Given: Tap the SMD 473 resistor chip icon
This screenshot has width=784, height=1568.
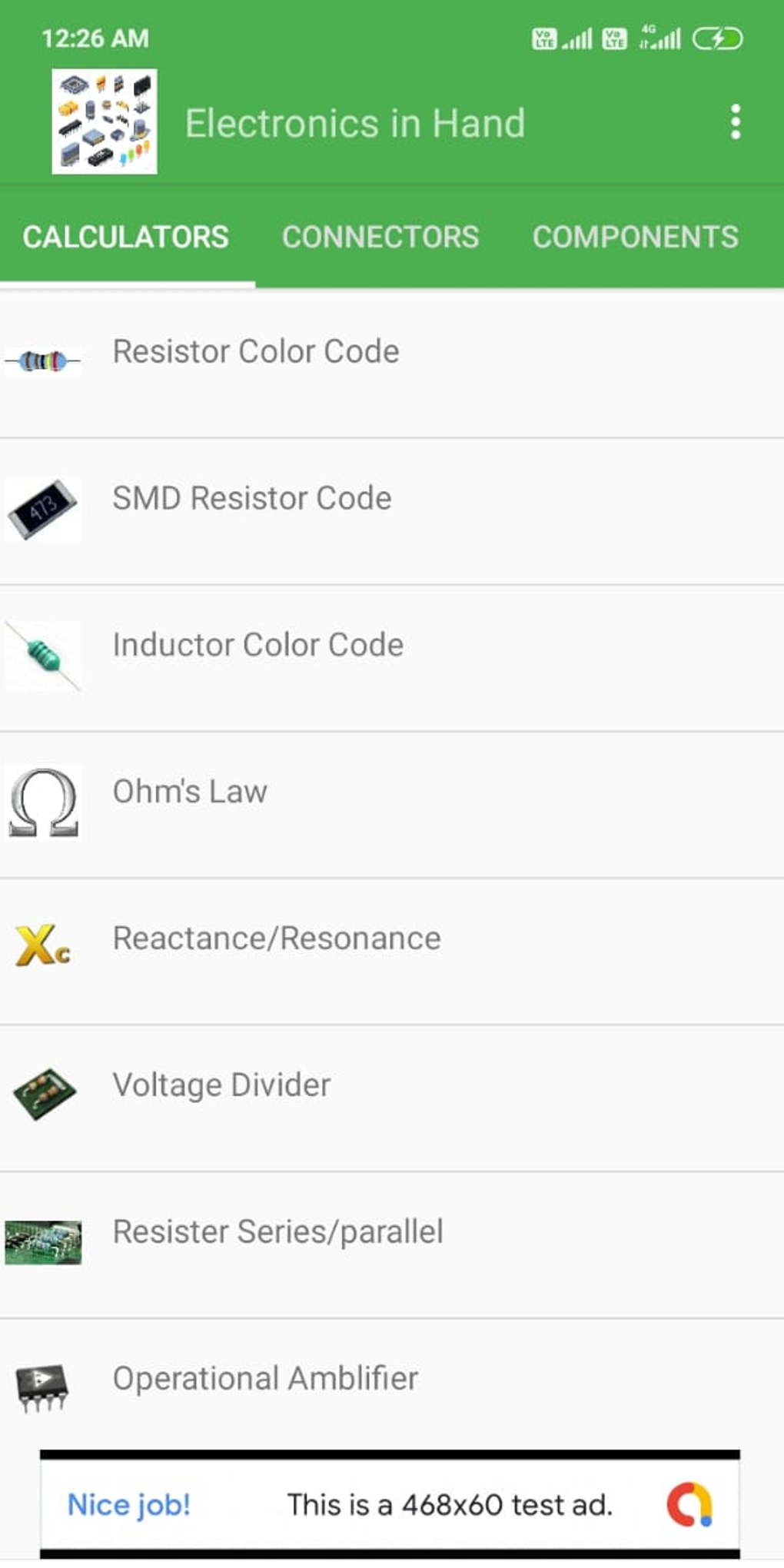Looking at the screenshot, I should tap(43, 508).
